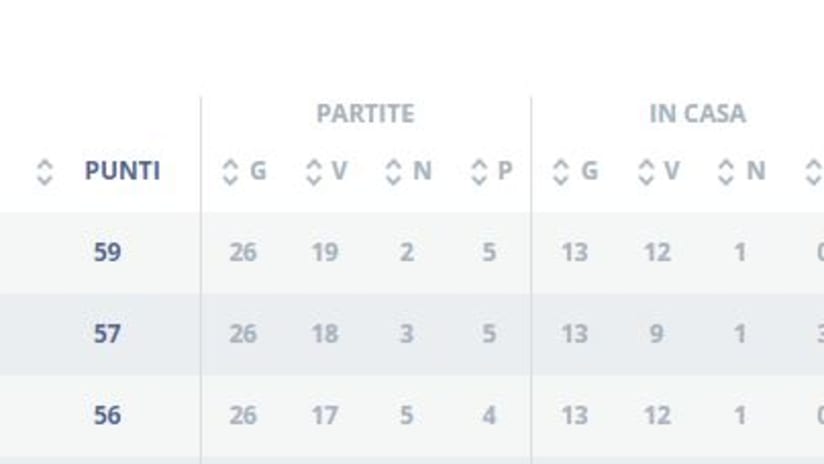The height and width of the screenshot is (464, 824).
Task: Click partially visible sort arrows at right edge
Action: (x=814, y=172)
